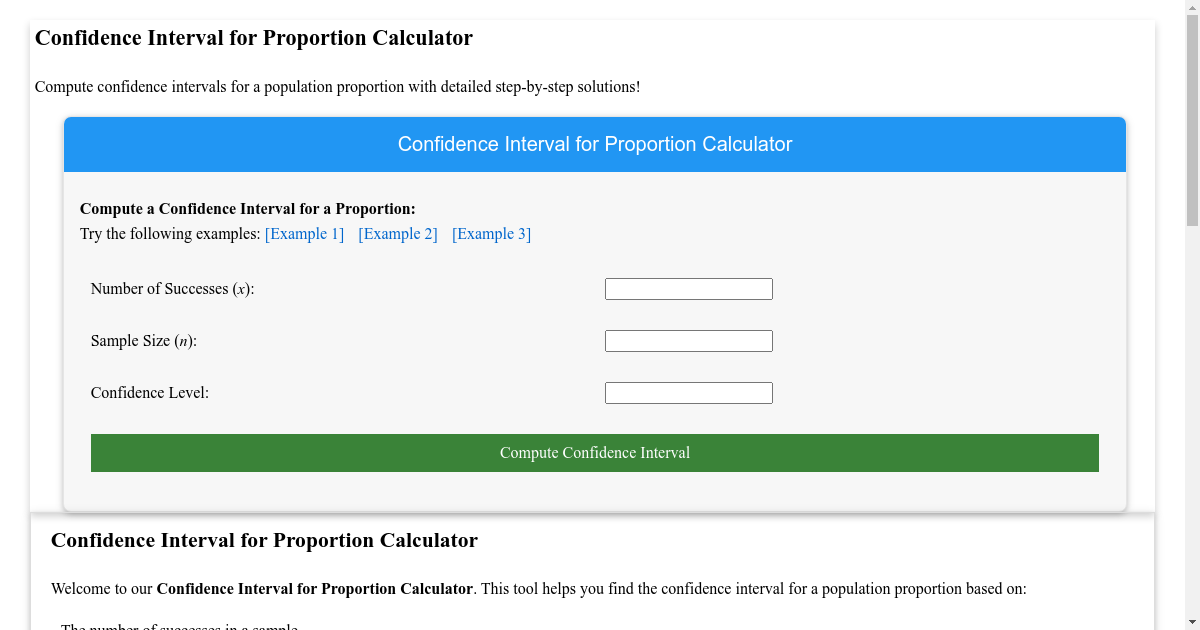Open the Example 2 link
The width and height of the screenshot is (1200, 630).
[x=397, y=233]
